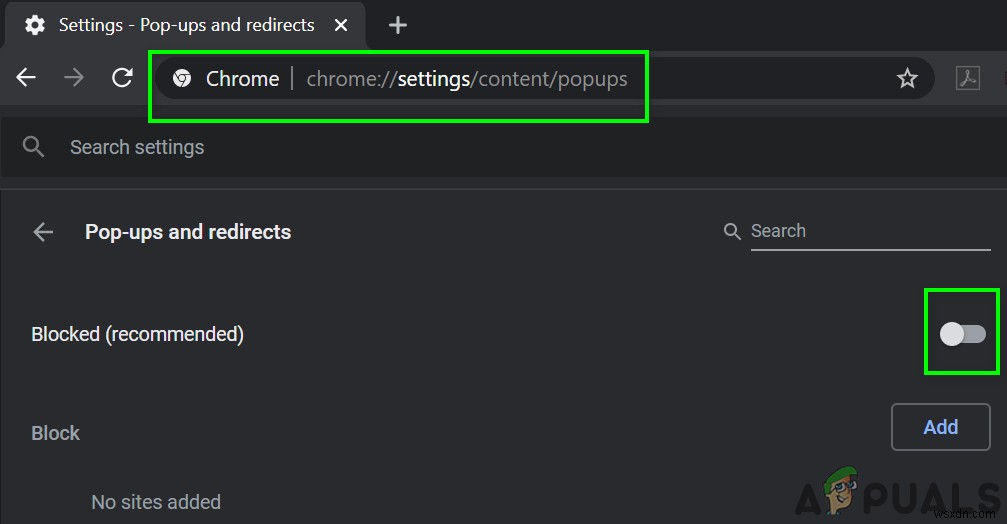The width and height of the screenshot is (1007, 524).
Task: Select the Settings - Pop-ups and redirects tab
Action: pyautogui.click(x=186, y=25)
